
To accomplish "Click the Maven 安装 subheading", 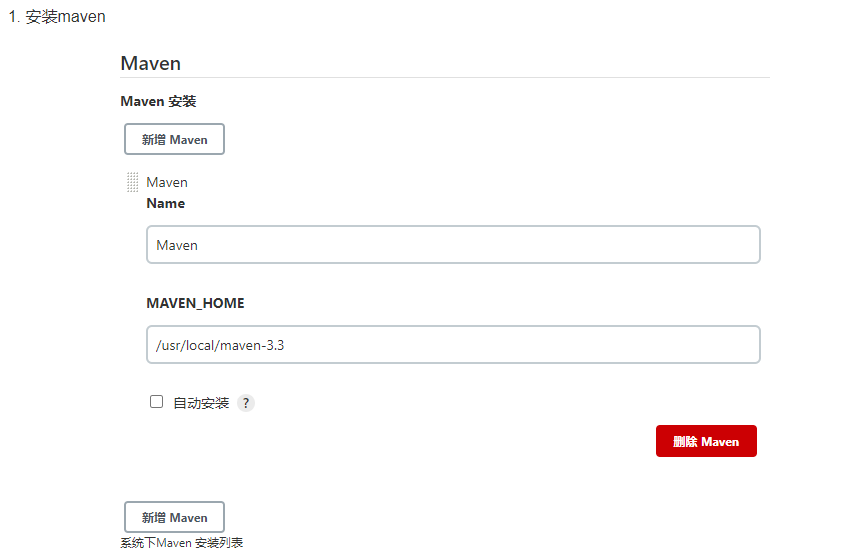I will pos(158,101).
